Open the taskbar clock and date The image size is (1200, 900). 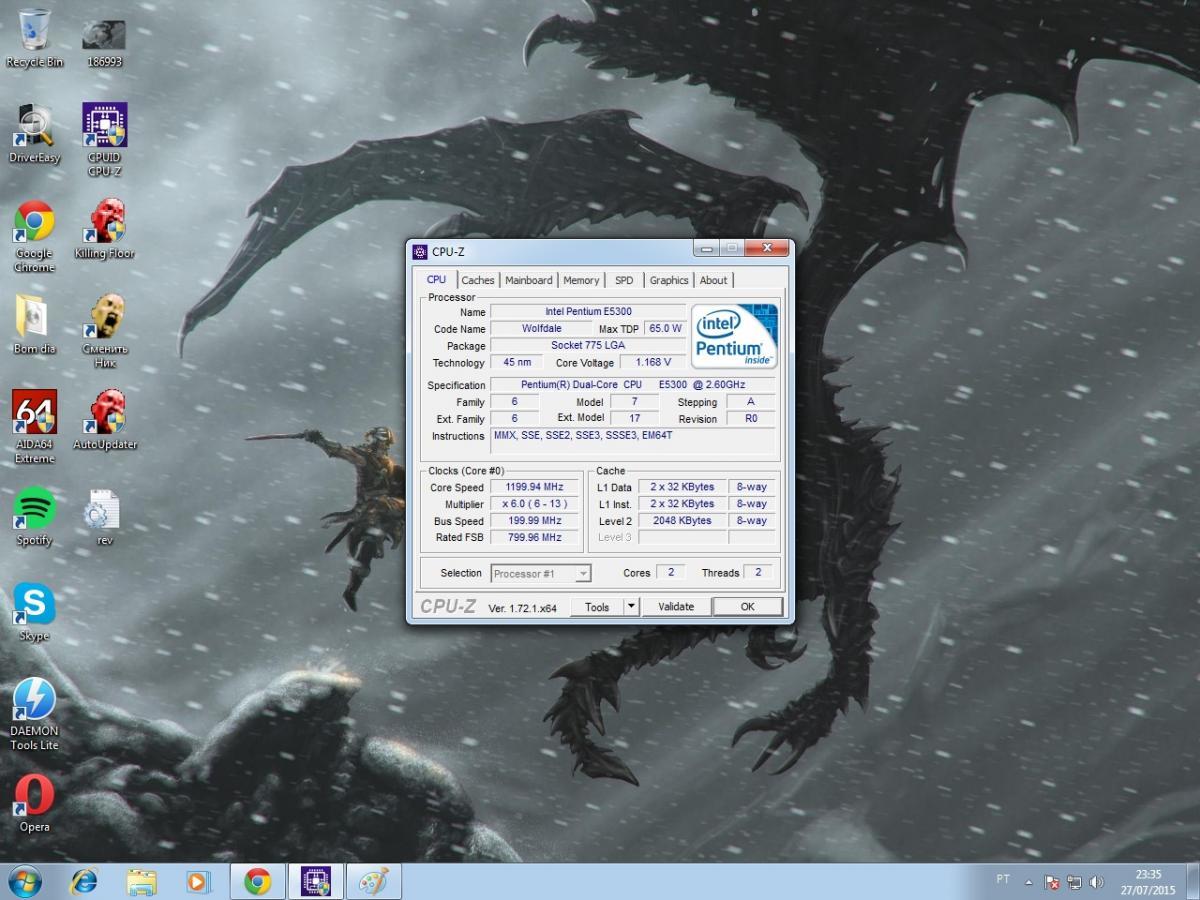[x=1149, y=881]
